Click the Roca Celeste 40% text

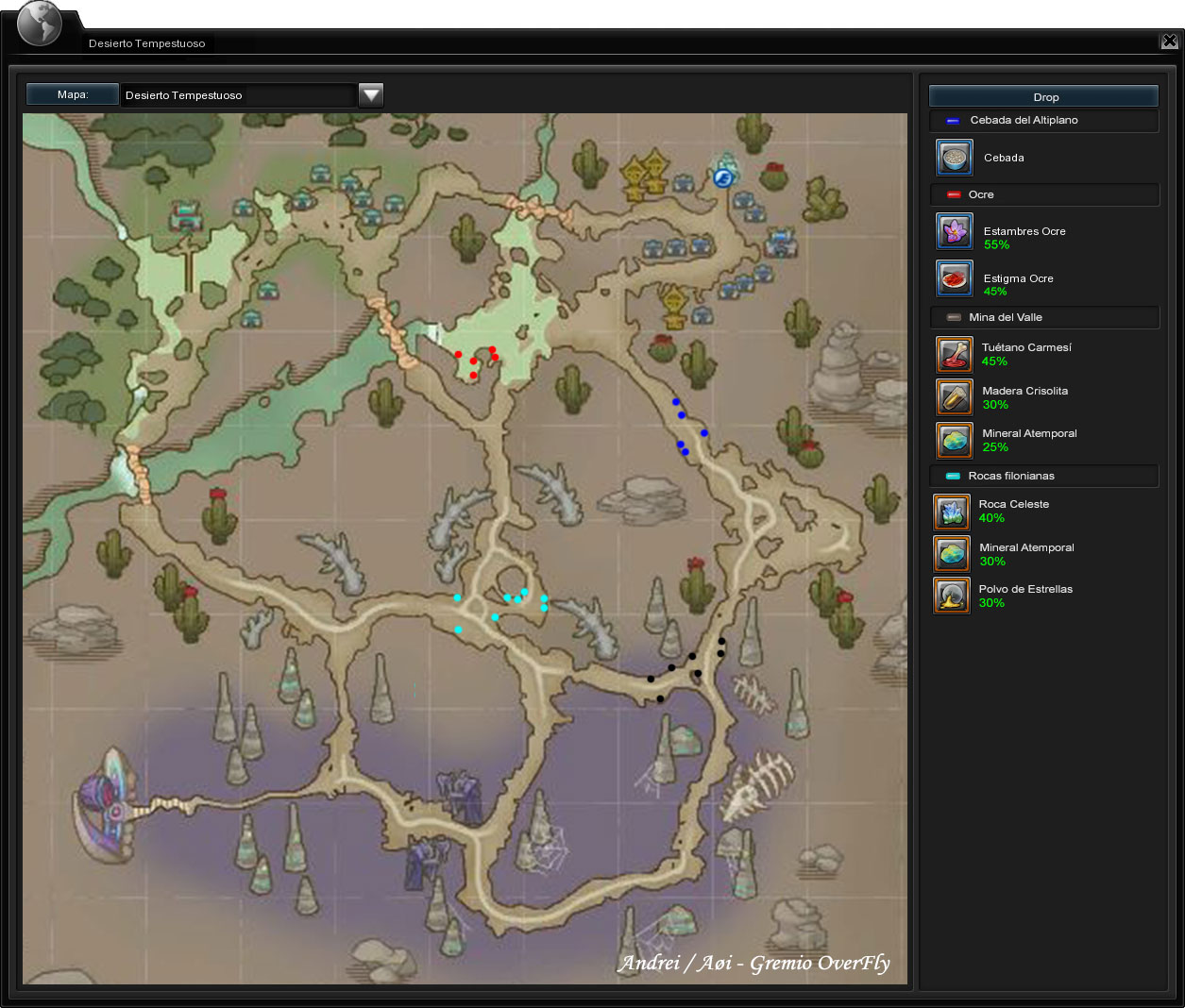pos(1013,511)
